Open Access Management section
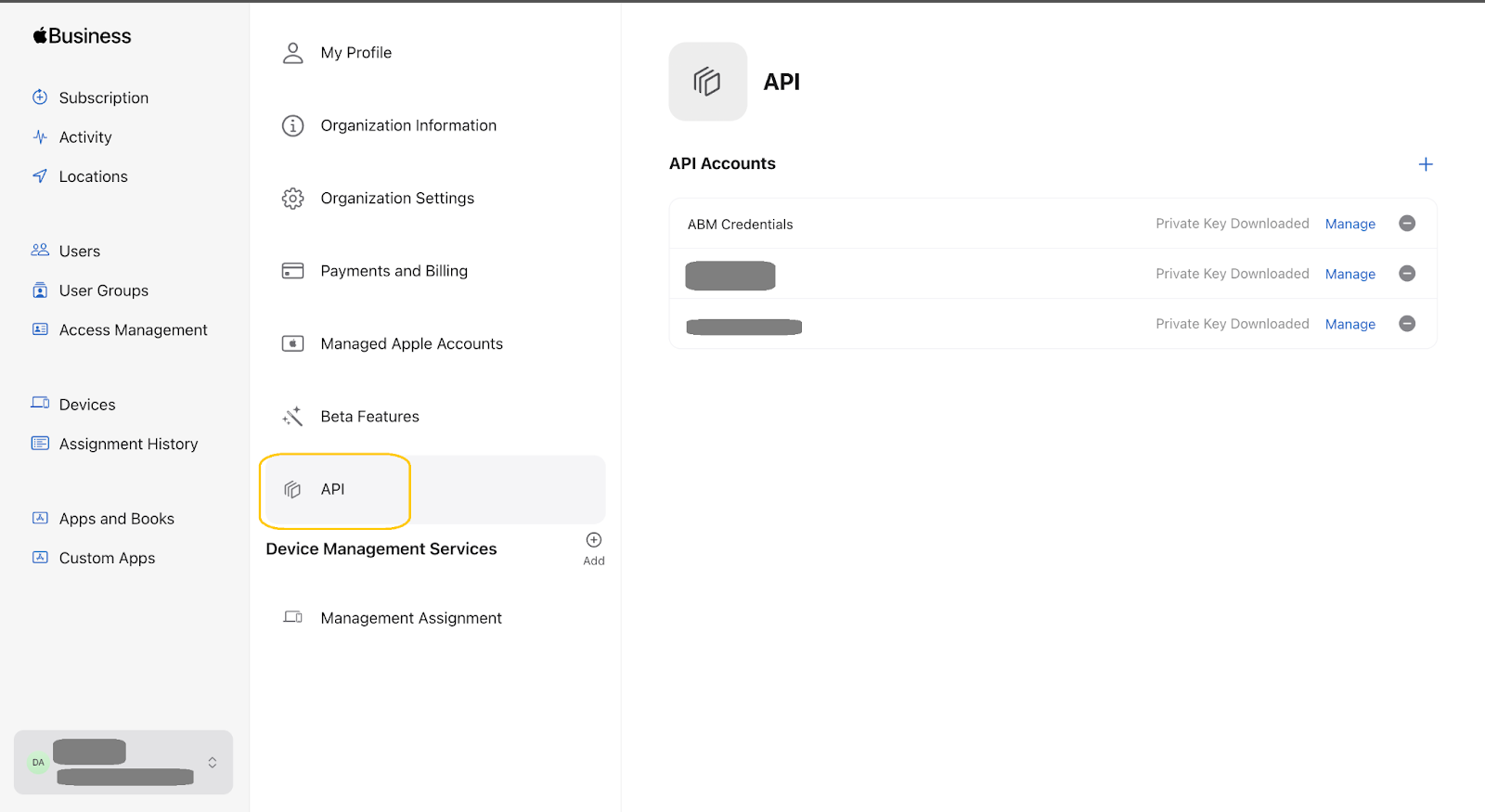Image resolution: width=1485 pixels, height=812 pixels. tap(134, 329)
